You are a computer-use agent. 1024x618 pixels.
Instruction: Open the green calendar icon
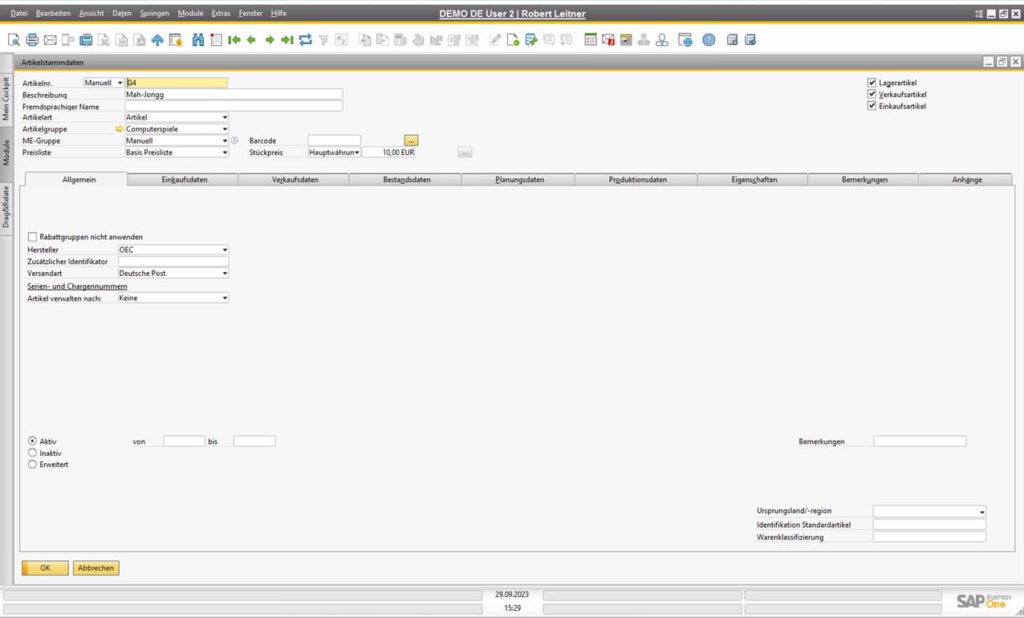(590, 40)
